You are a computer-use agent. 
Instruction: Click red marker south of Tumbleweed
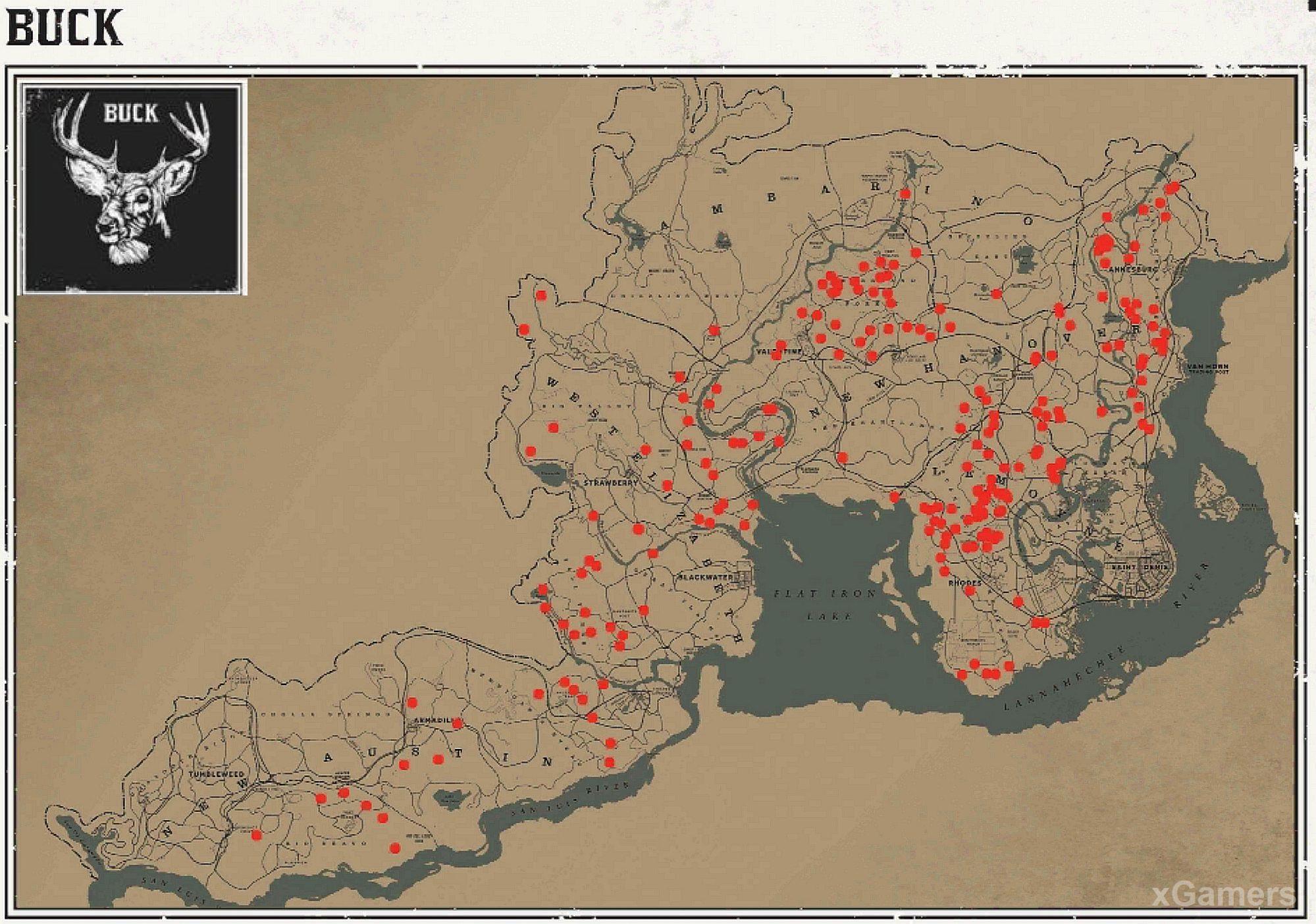(x=257, y=834)
